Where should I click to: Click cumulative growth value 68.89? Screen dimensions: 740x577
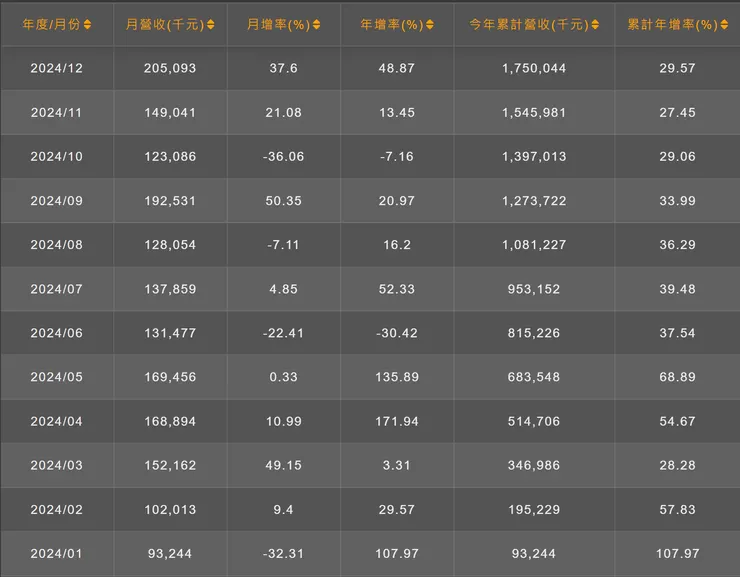[x=677, y=377]
